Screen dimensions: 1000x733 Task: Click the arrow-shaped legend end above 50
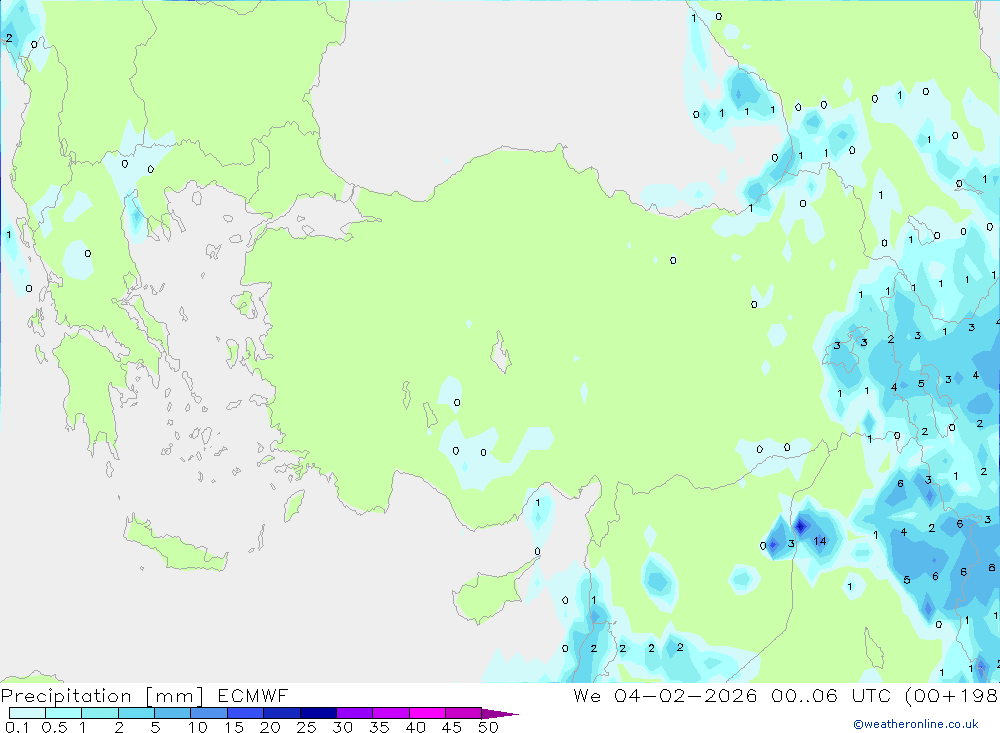click(499, 713)
